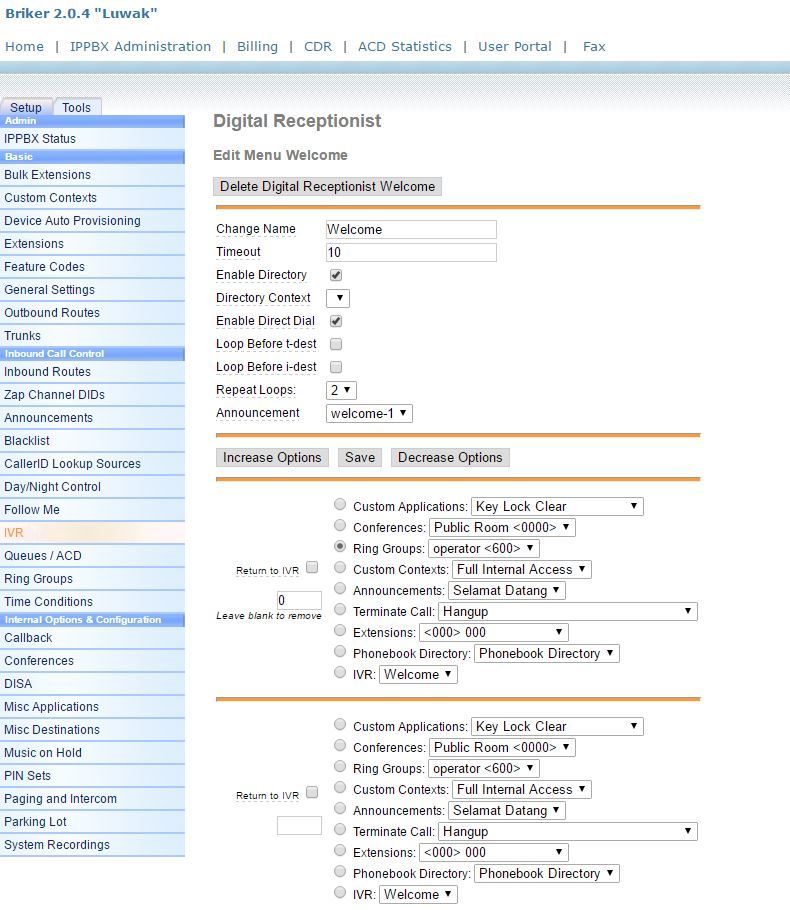The width and height of the screenshot is (790, 910).
Task: Select second option's Extensions radio button
Action: point(340,850)
